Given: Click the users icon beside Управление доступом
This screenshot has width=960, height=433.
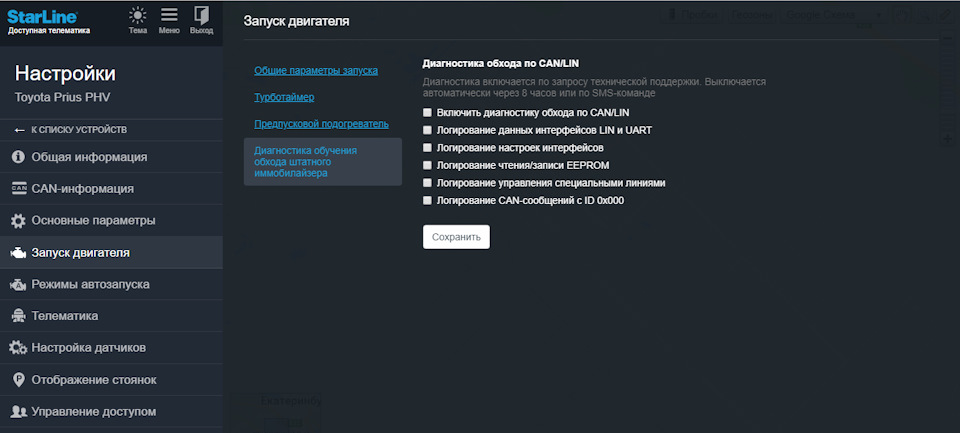Looking at the screenshot, I should [19, 412].
